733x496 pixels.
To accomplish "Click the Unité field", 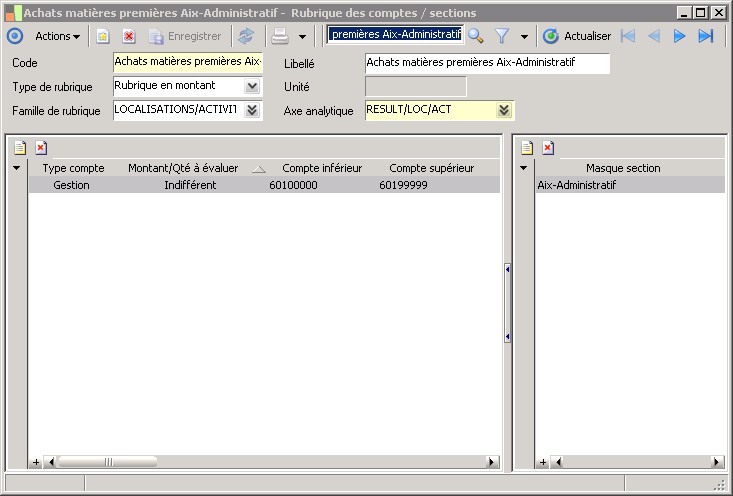I will 416,86.
